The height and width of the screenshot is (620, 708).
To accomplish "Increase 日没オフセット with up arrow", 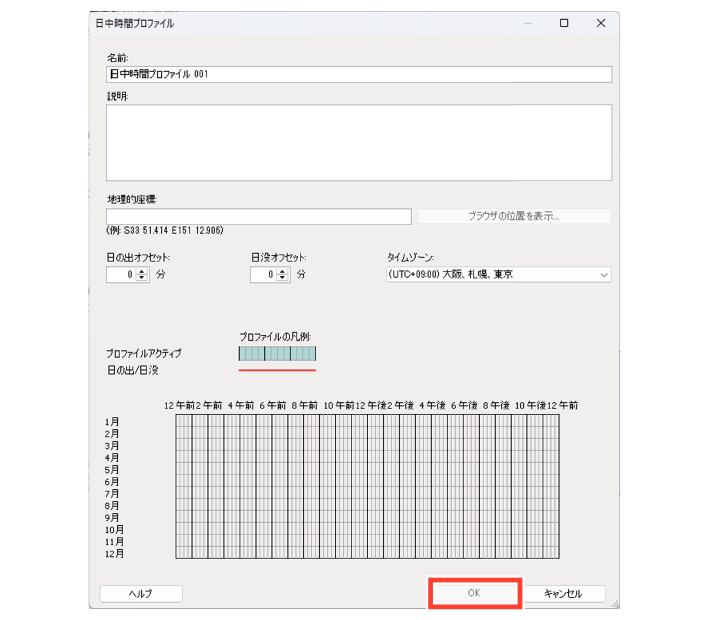I will pos(284,271).
